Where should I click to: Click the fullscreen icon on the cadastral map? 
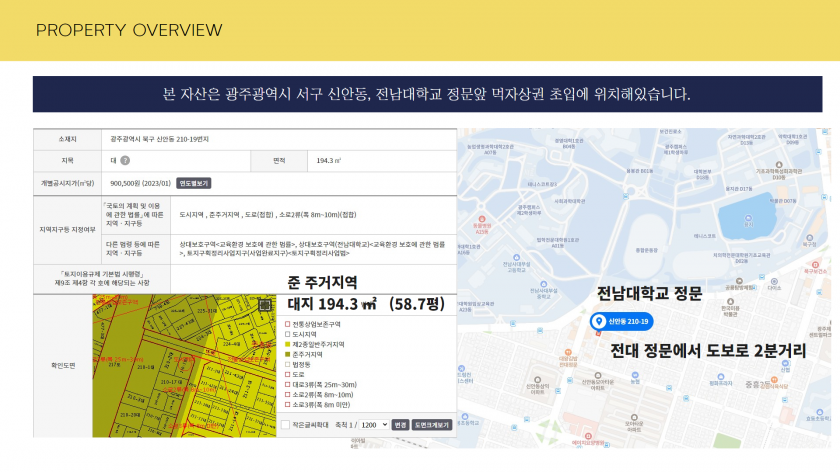(x=265, y=305)
